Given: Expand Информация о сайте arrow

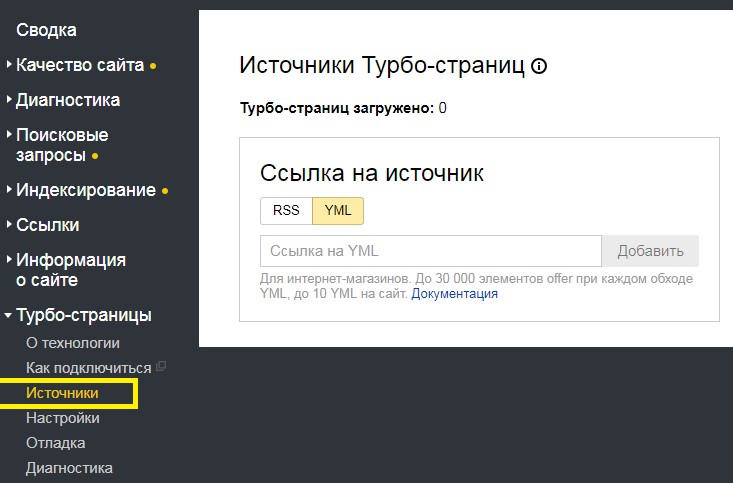Looking at the screenshot, I should coord(9,260).
